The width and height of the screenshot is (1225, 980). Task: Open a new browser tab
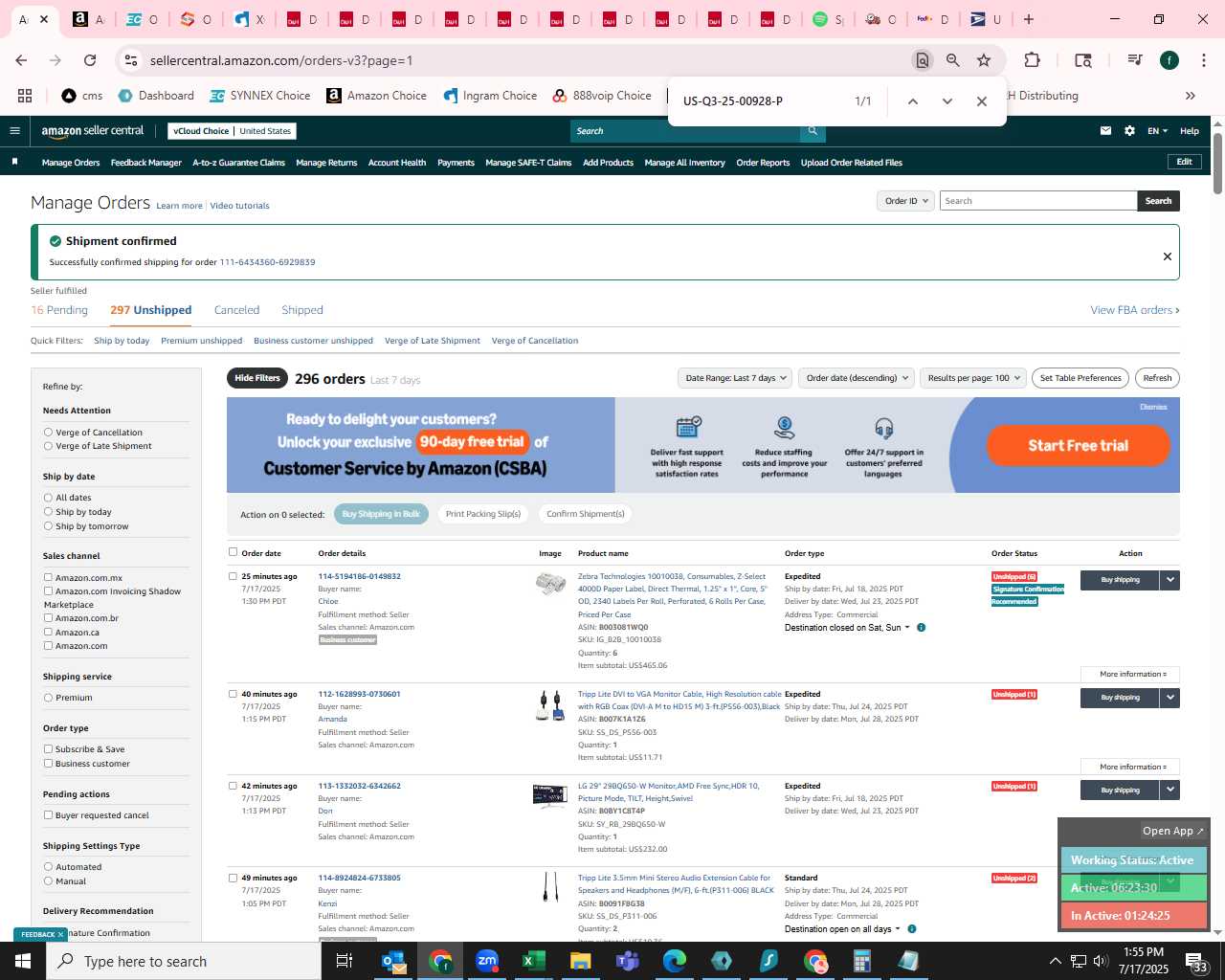click(1029, 19)
